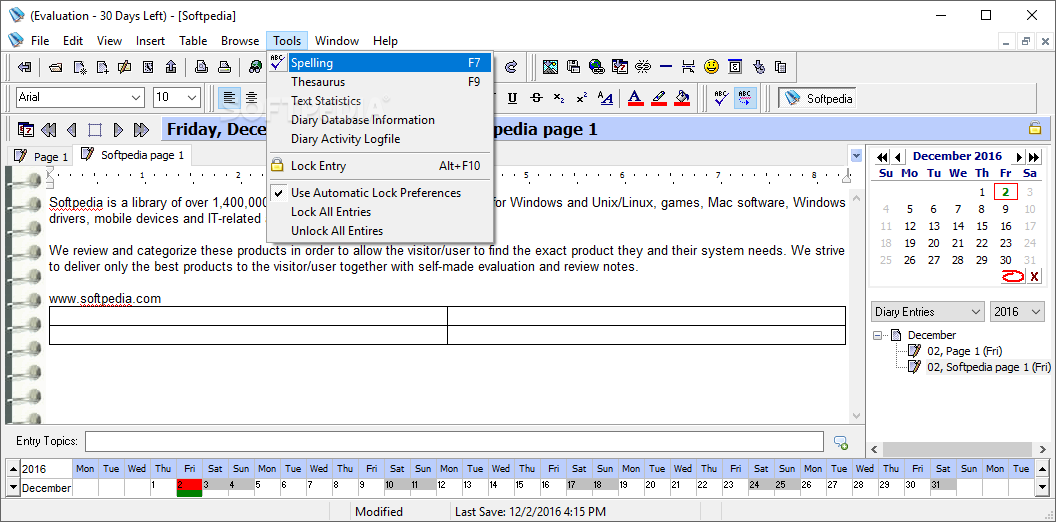This screenshot has width=1056, height=522.
Task: Toggle automatic spell check as you type
Action: (x=746, y=98)
